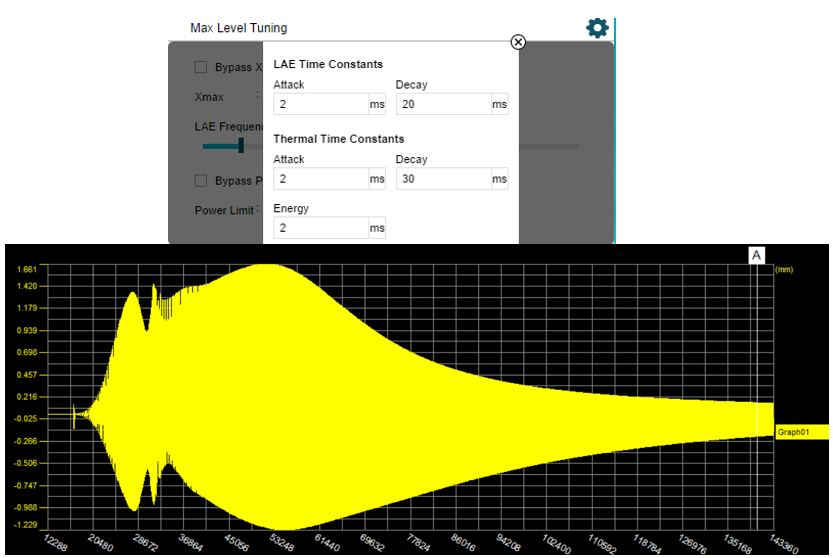The image size is (833, 558).
Task: Open settings with the gear icon
Action: pyautogui.click(x=597, y=28)
